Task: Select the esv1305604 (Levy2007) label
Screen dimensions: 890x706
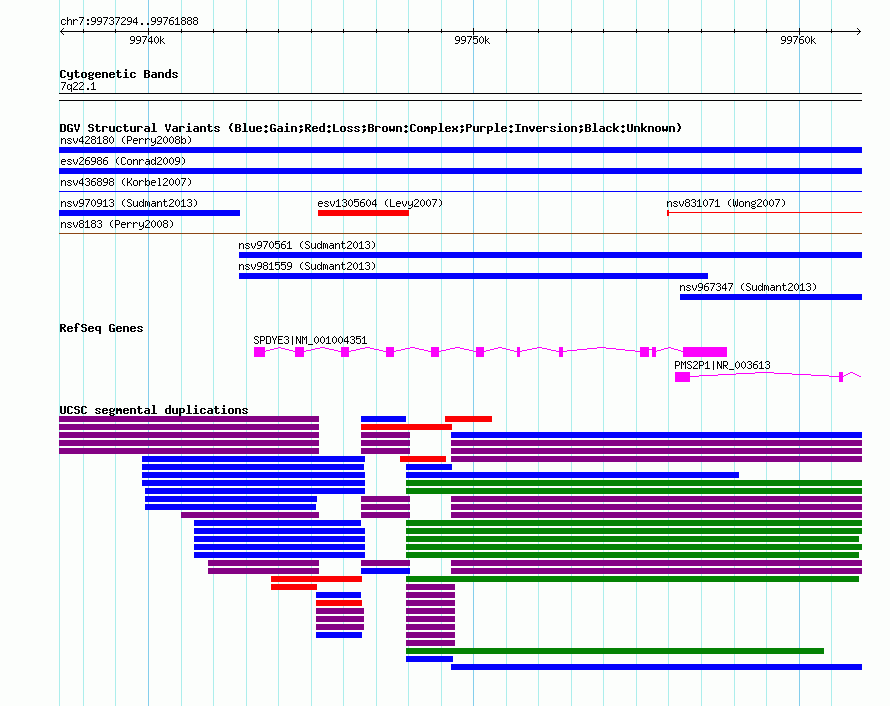Action: coord(380,203)
